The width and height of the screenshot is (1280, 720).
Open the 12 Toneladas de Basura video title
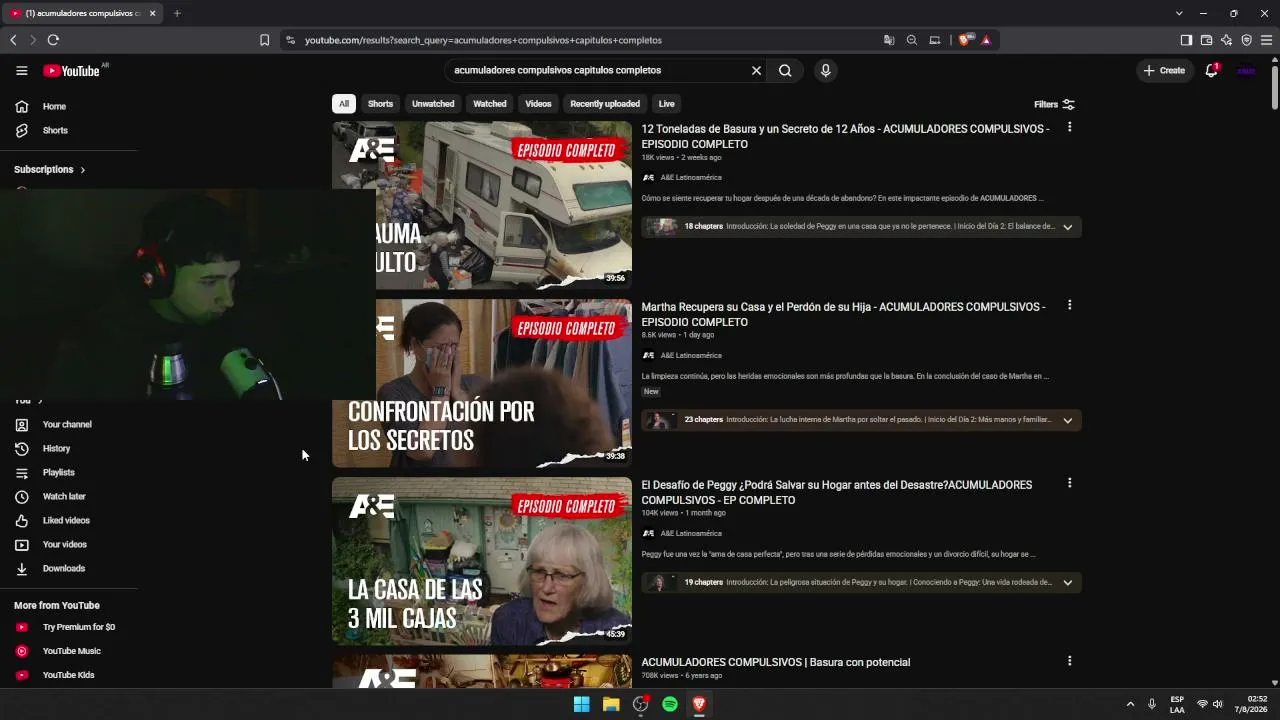point(845,137)
